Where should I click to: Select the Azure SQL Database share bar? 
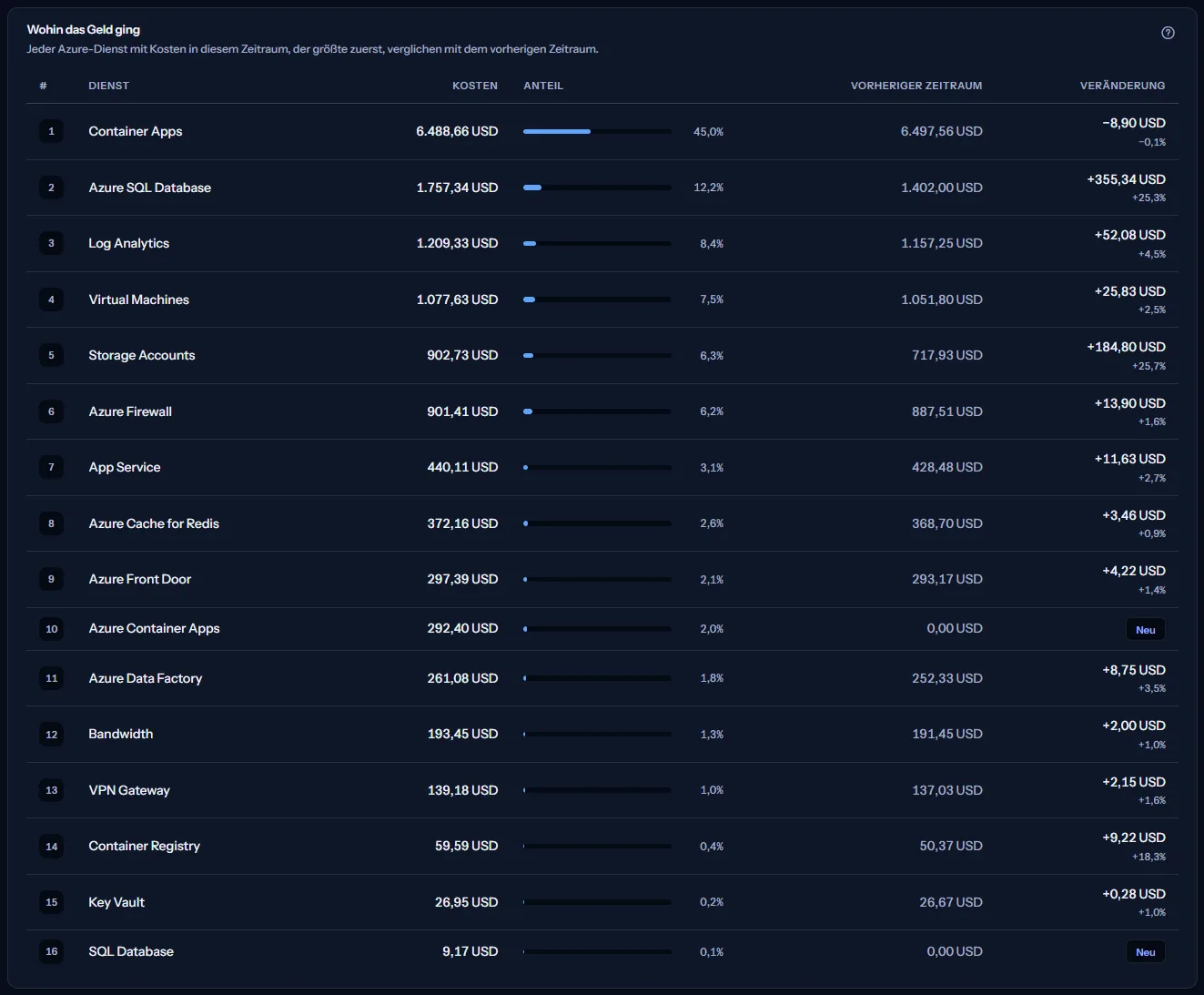(597, 188)
